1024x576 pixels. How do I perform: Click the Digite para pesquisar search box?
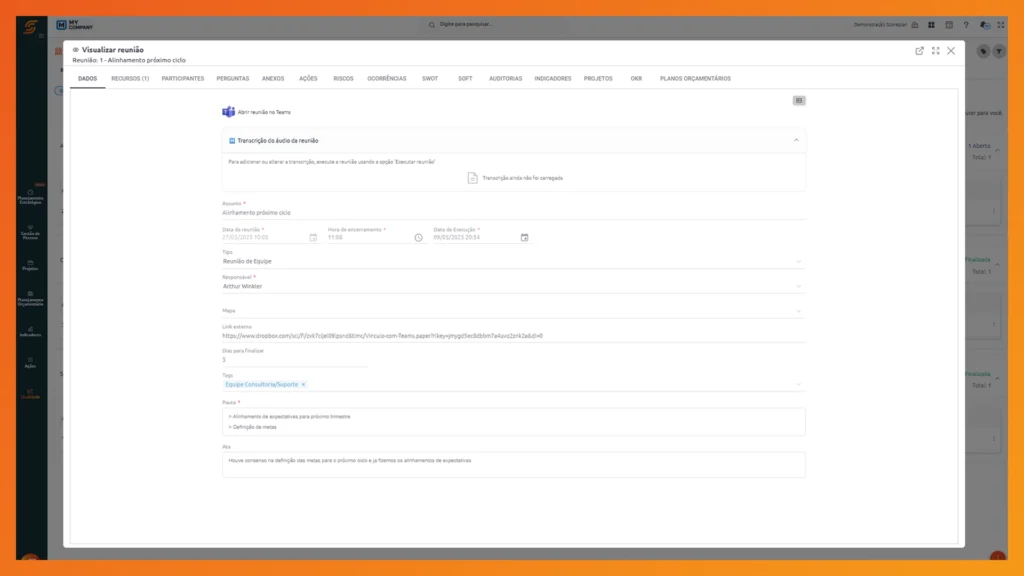[x=466, y=24]
